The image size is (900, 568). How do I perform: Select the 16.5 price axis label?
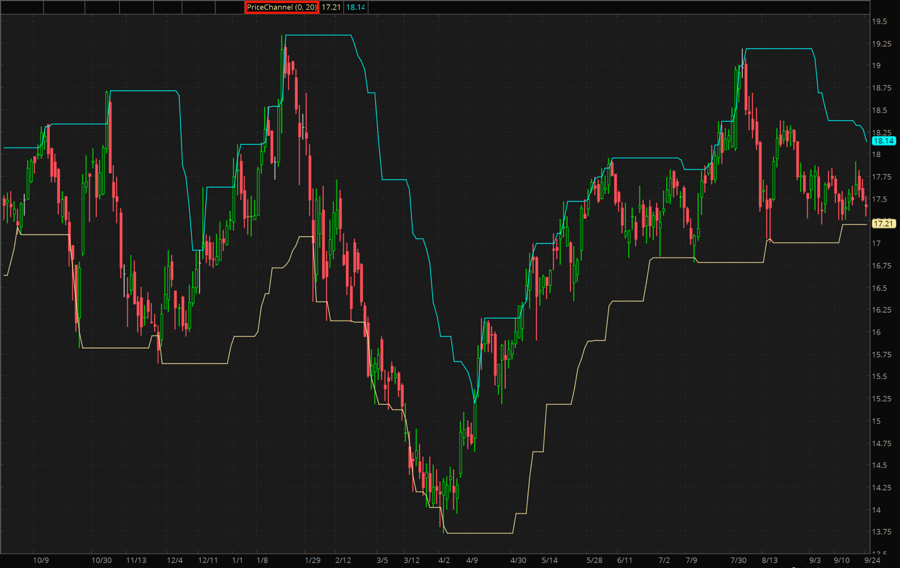pyautogui.click(x=881, y=288)
